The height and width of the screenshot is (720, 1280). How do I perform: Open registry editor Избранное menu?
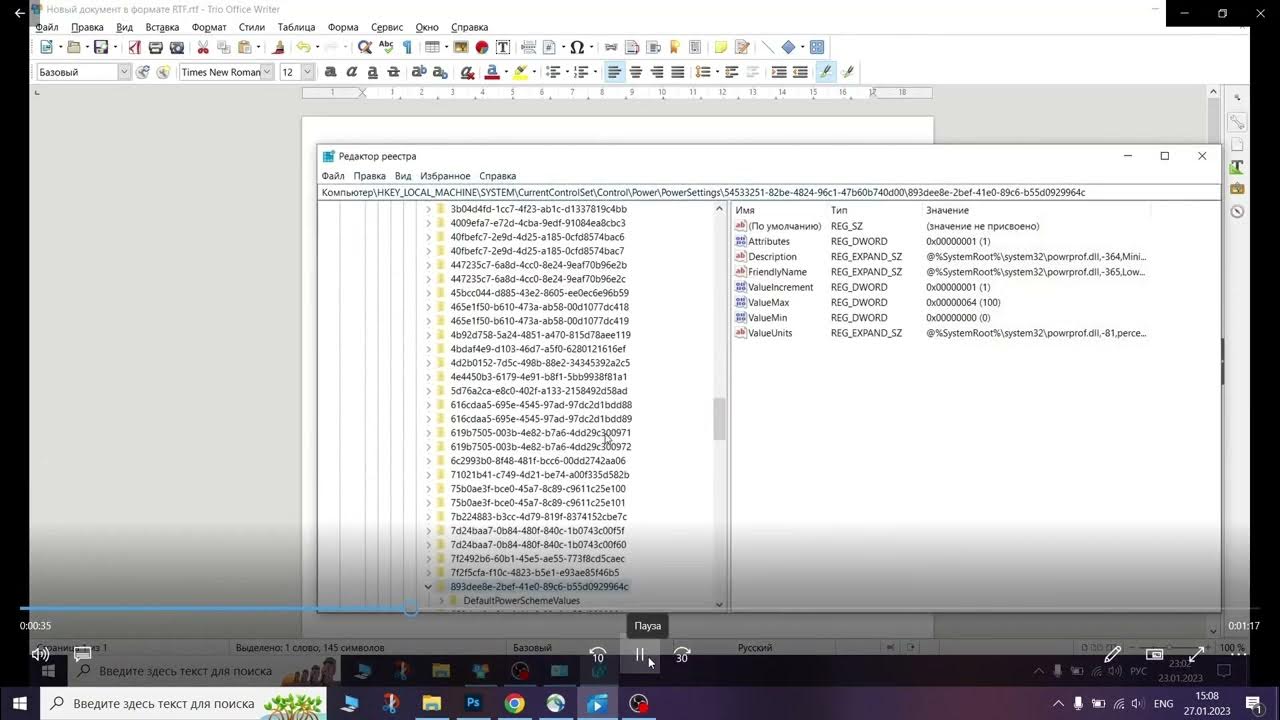click(445, 176)
